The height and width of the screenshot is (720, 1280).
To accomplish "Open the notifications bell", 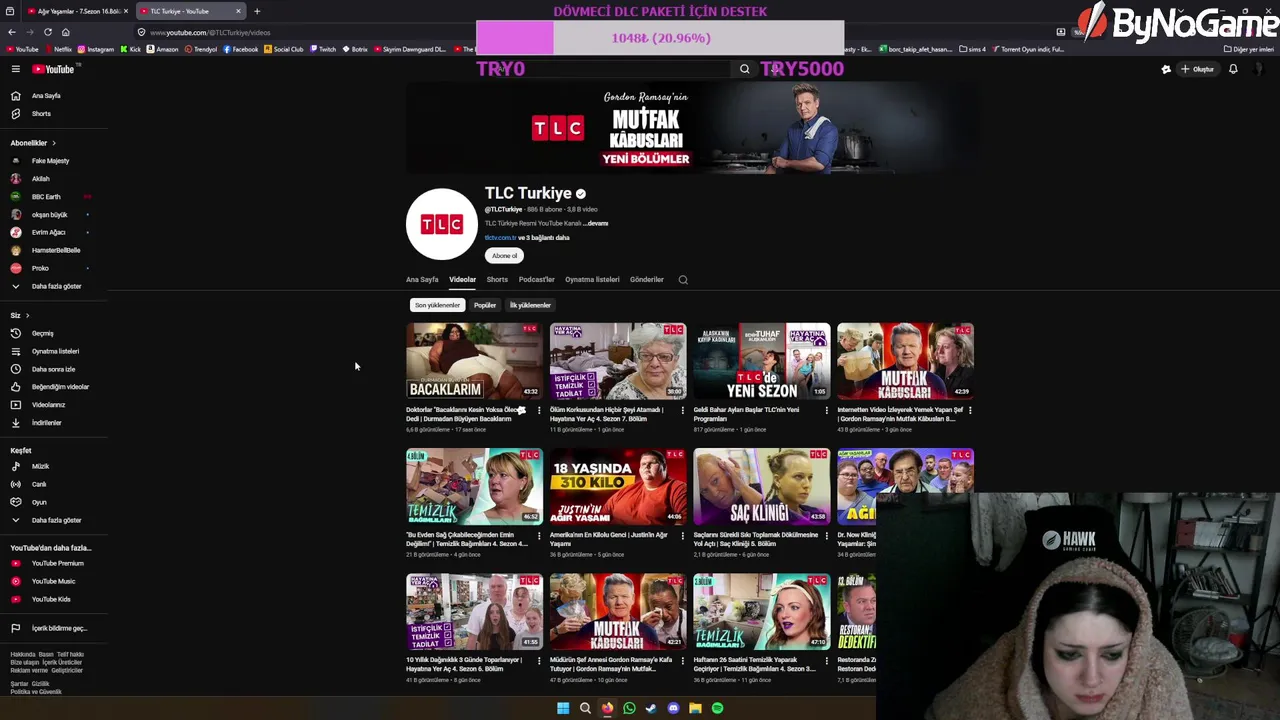I will [1233, 69].
